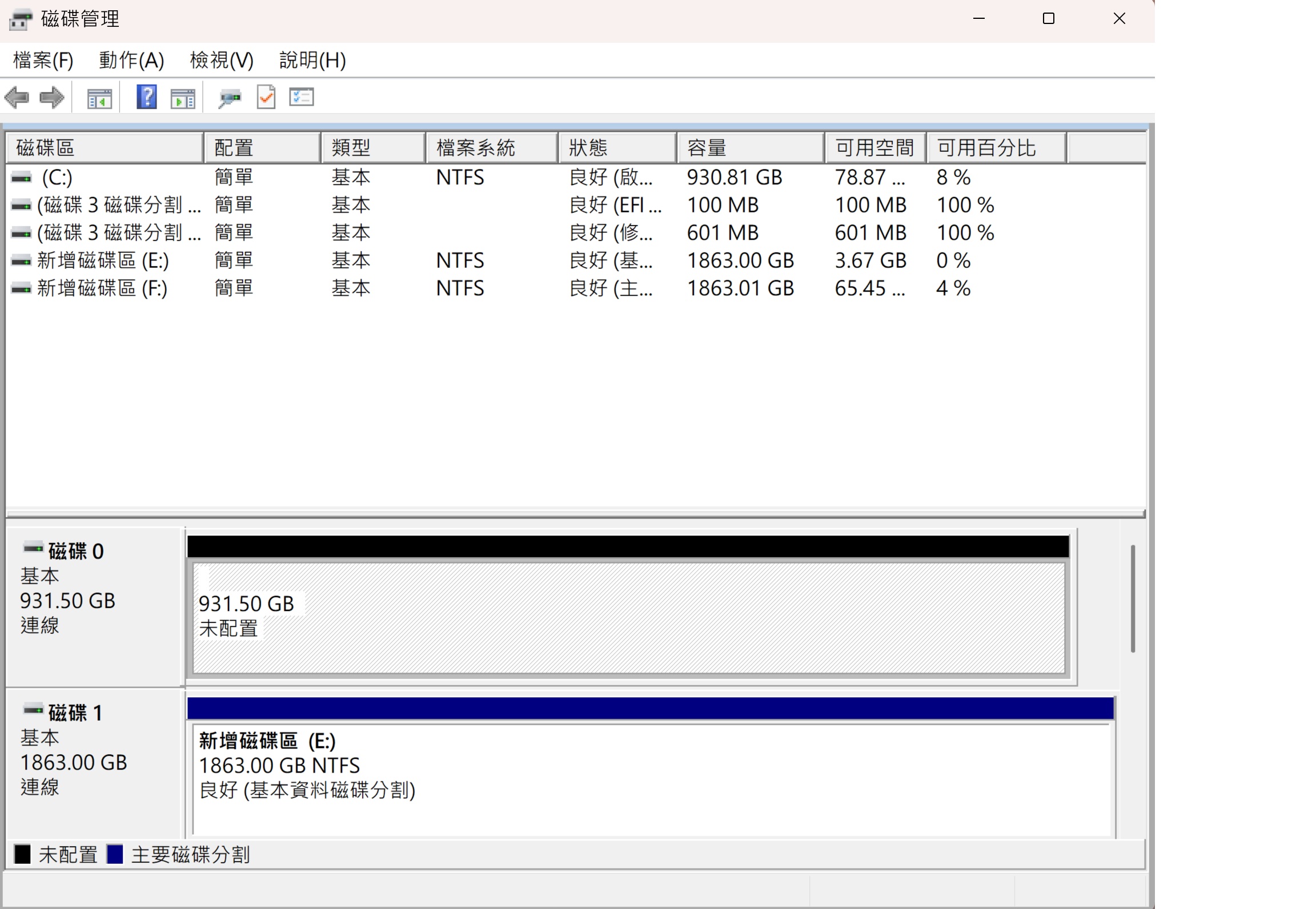
Task: Open the 檔案(F) menu
Action: (43, 60)
